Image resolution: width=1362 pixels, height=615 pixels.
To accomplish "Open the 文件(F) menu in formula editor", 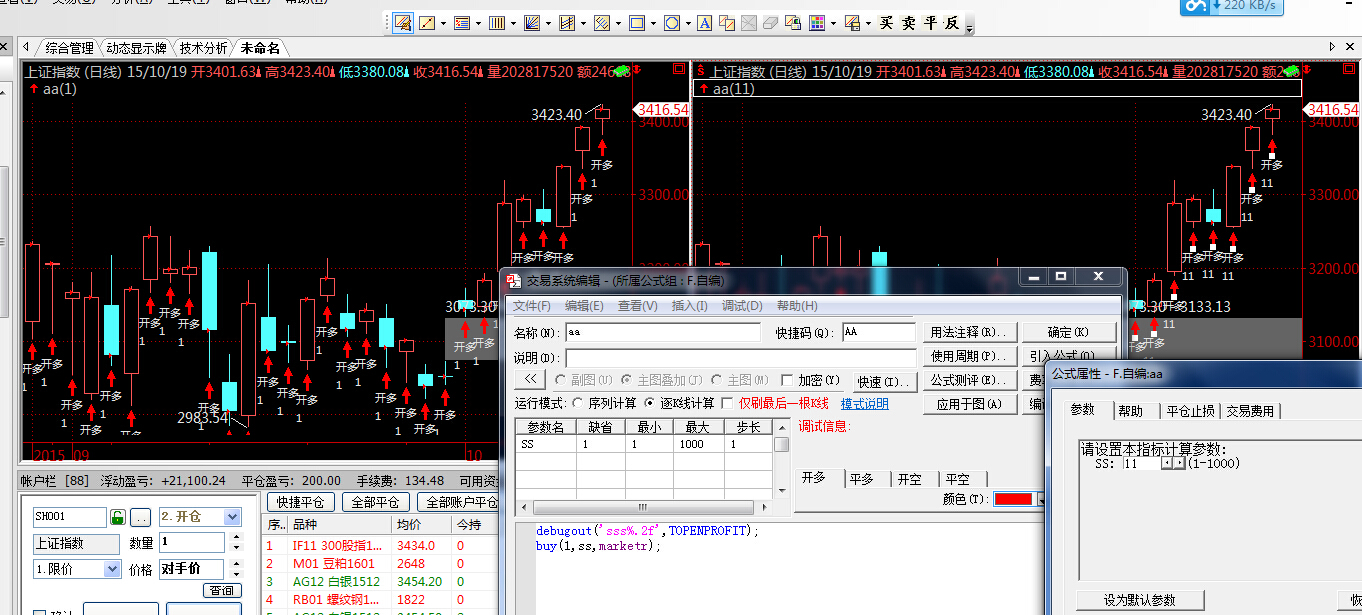I will [x=531, y=306].
